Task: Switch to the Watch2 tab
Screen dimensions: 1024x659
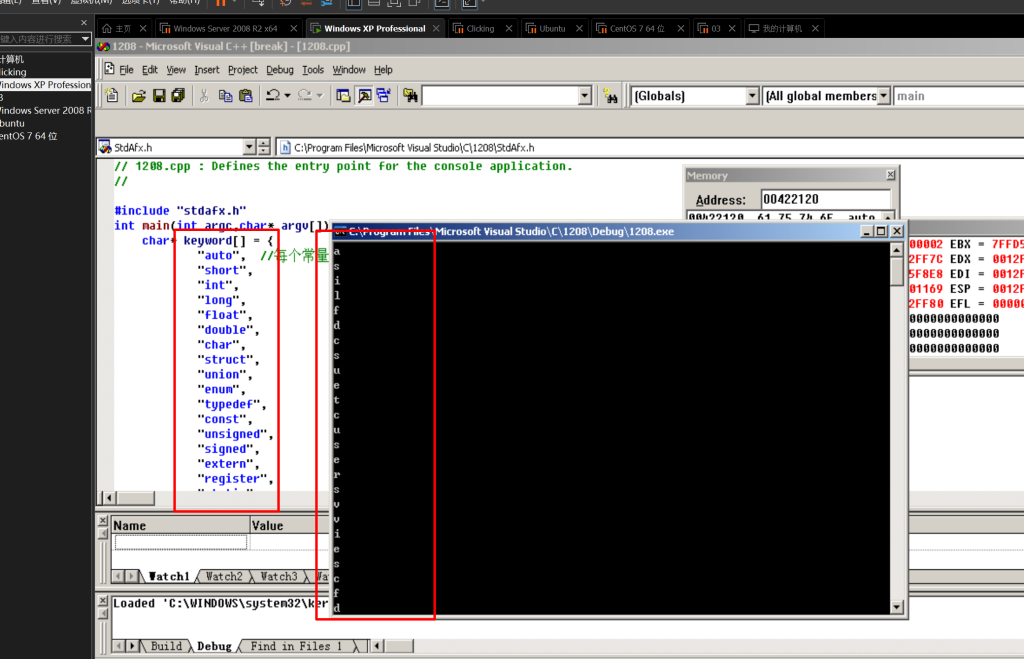Action: tap(224, 576)
